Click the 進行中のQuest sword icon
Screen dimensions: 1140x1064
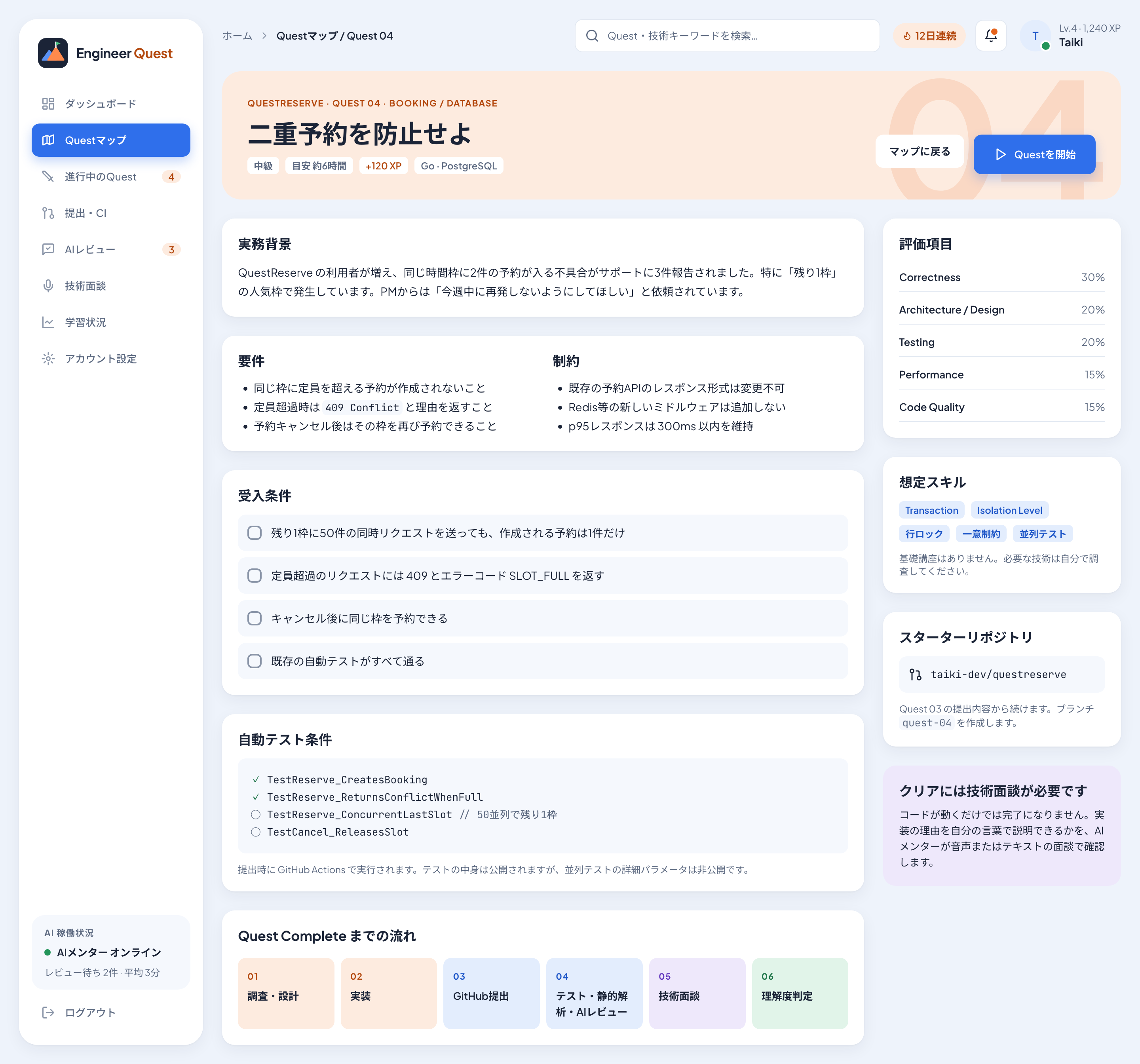click(48, 177)
